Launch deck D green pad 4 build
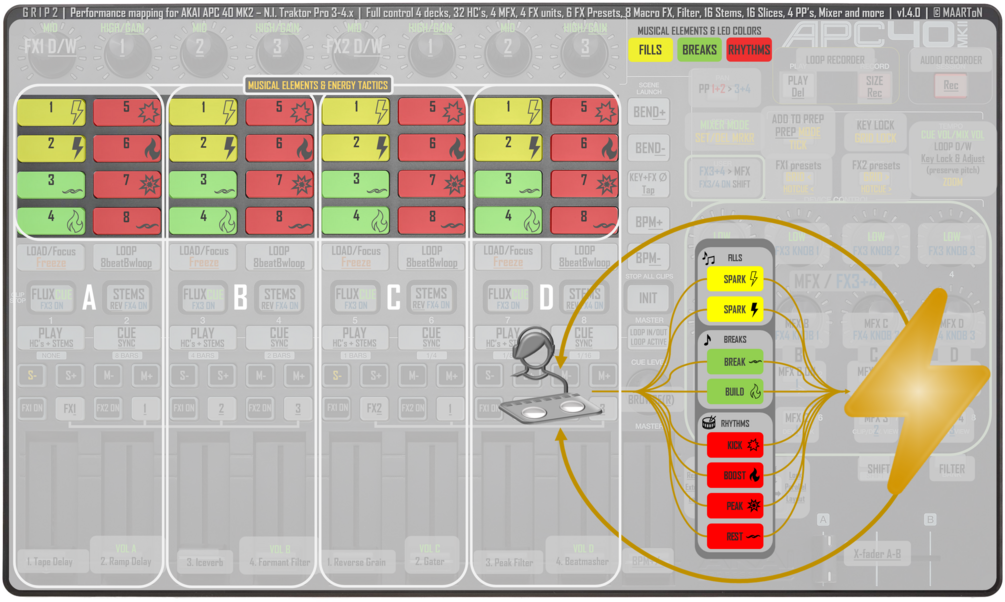 (x=508, y=221)
